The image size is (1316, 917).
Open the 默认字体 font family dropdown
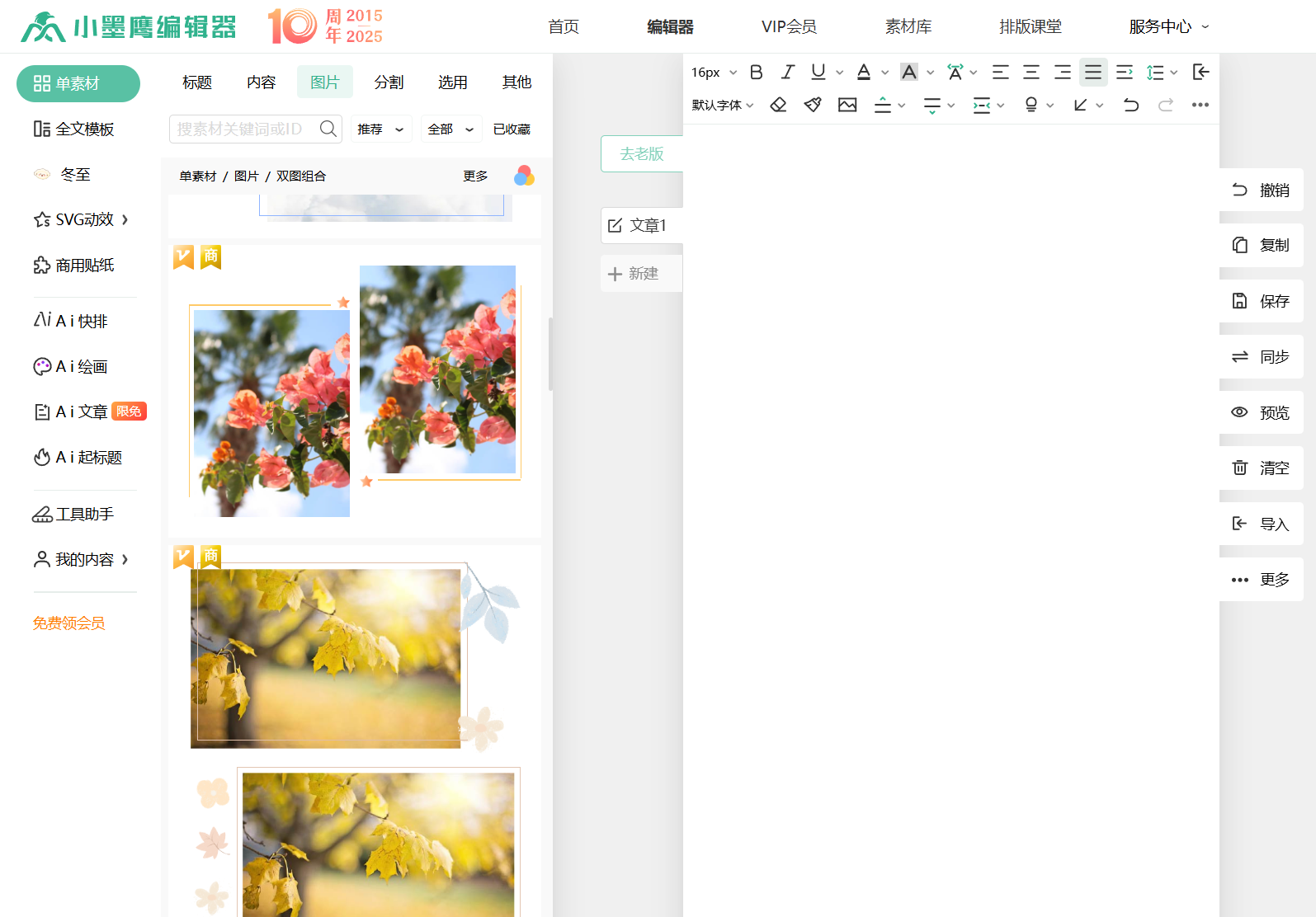[723, 105]
